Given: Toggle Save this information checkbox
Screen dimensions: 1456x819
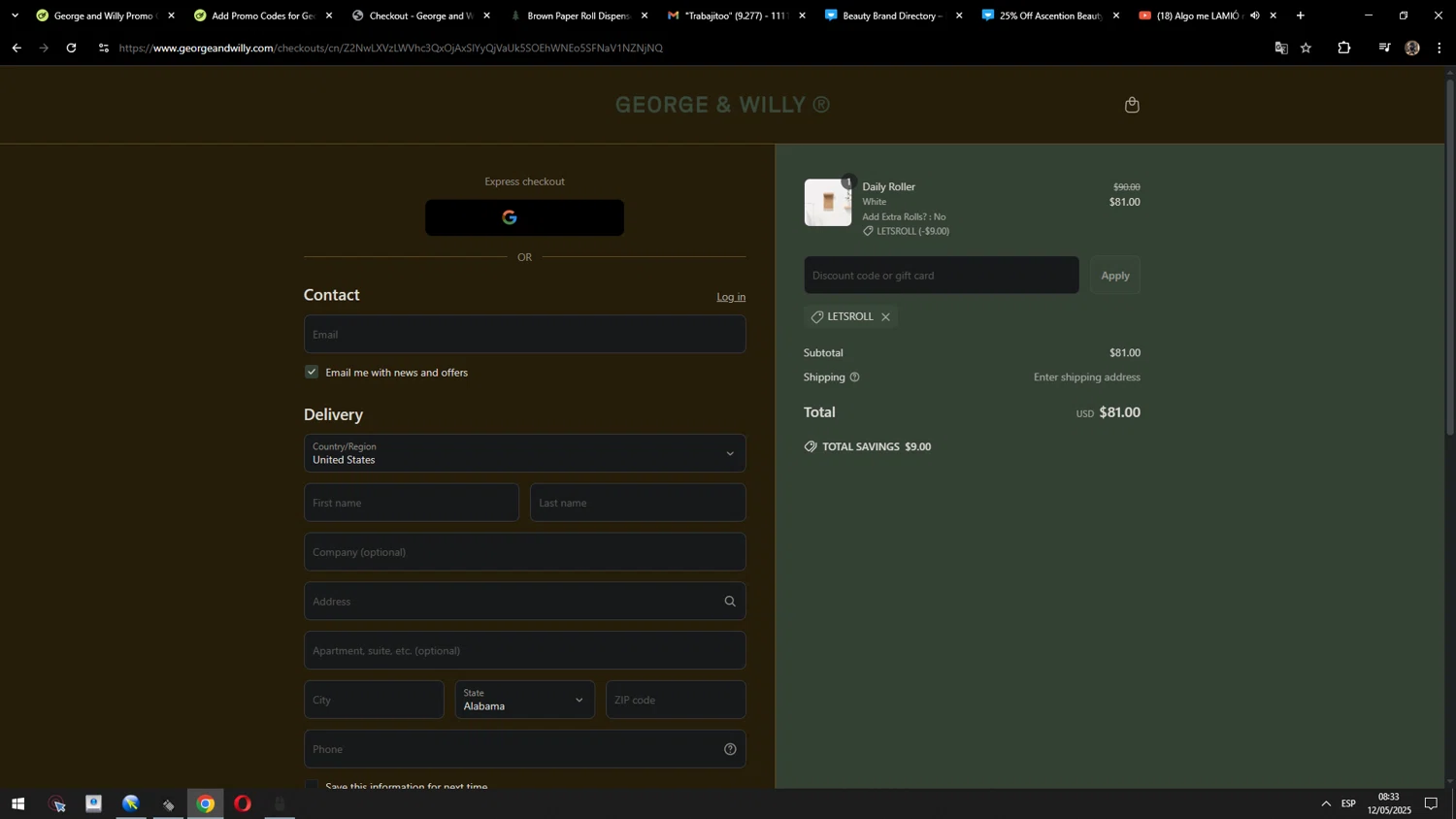Looking at the screenshot, I should point(312,786).
